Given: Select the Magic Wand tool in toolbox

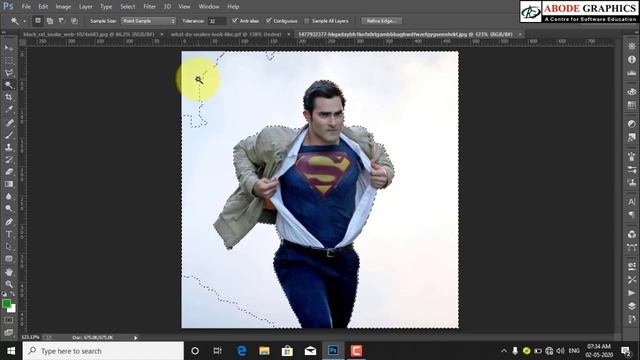Looking at the screenshot, I should [9, 85].
